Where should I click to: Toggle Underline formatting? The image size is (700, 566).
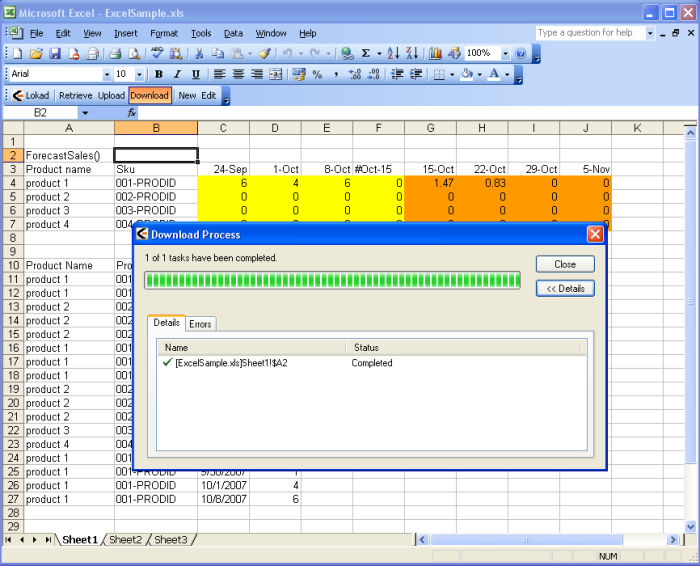tap(196, 75)
